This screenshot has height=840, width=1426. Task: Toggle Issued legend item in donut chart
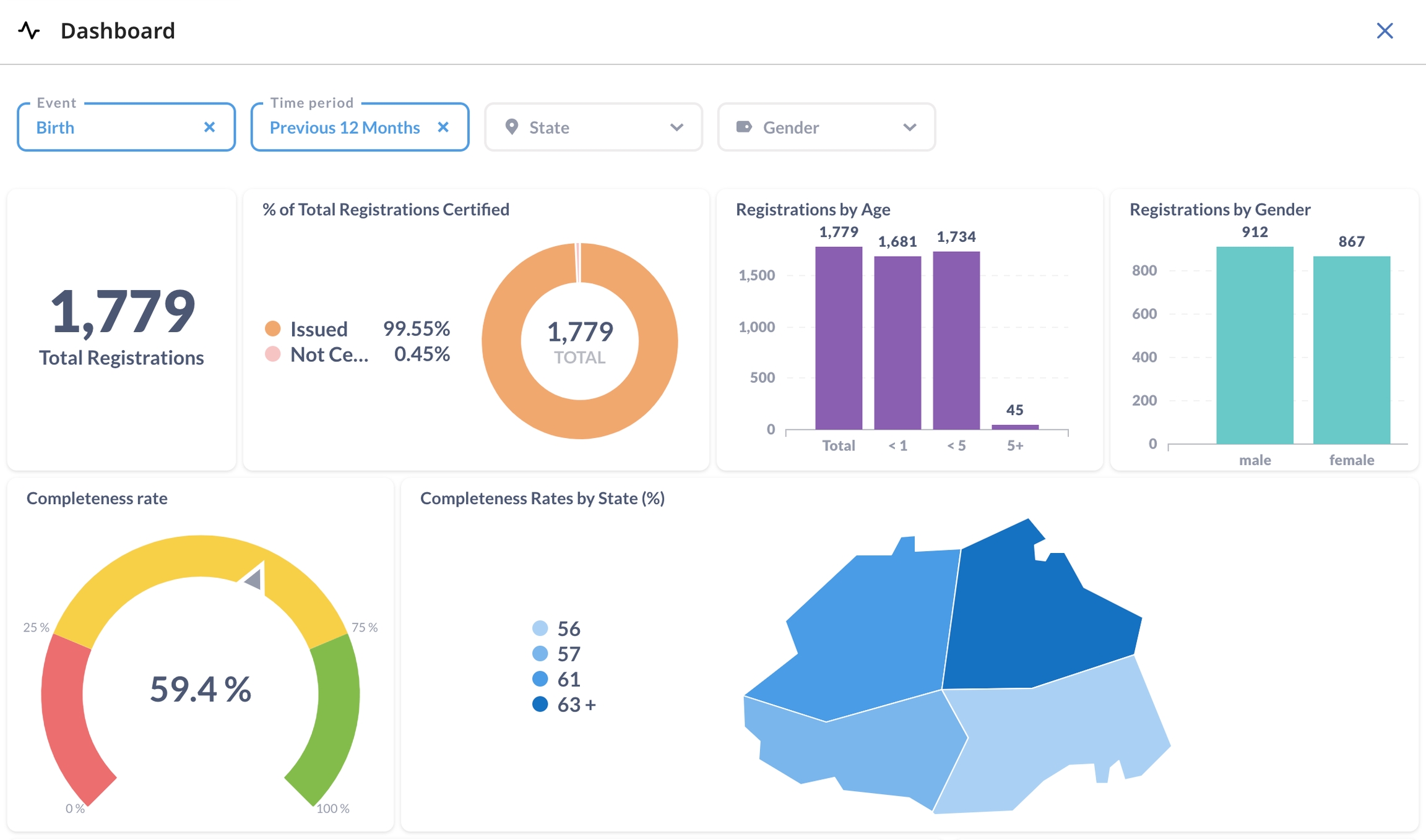[318, 329]
